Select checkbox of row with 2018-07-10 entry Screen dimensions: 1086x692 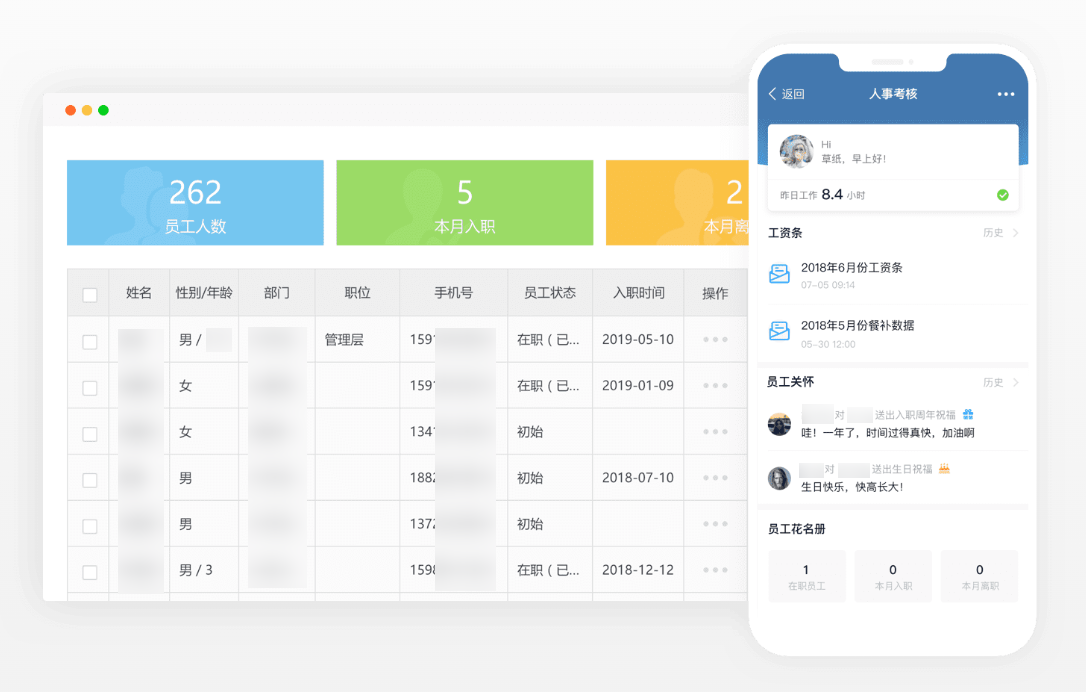click(x=90, y=479)
